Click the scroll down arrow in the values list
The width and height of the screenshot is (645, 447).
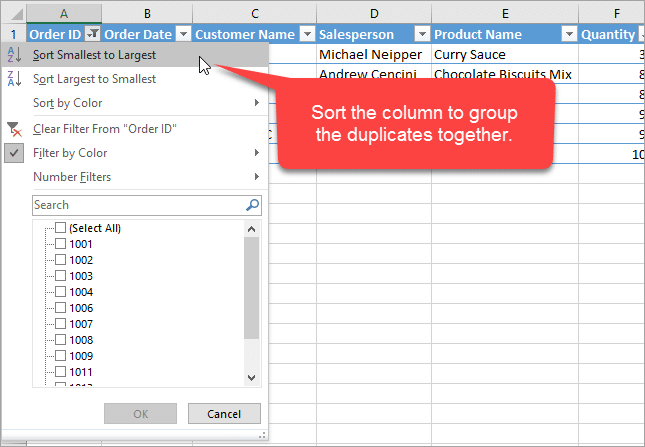[x=252, y=377]
